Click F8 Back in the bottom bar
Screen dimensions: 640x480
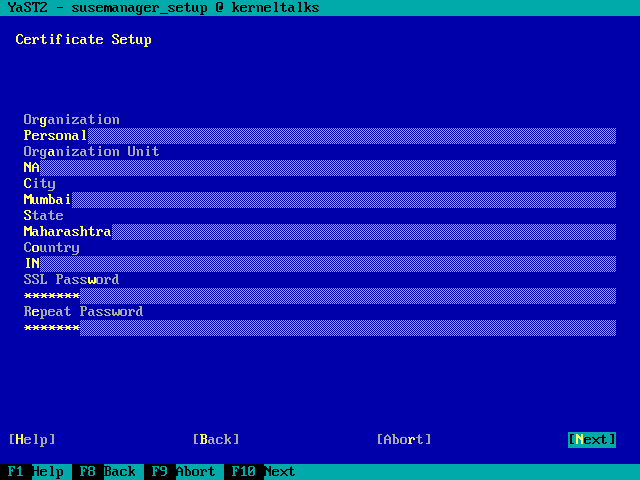click(x=107, y=472)
